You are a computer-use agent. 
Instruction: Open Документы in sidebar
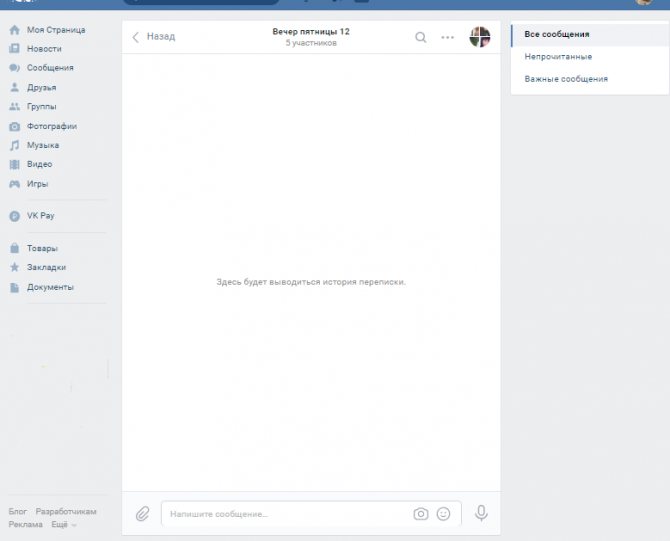pyautogui.click(x=50, y=287)
